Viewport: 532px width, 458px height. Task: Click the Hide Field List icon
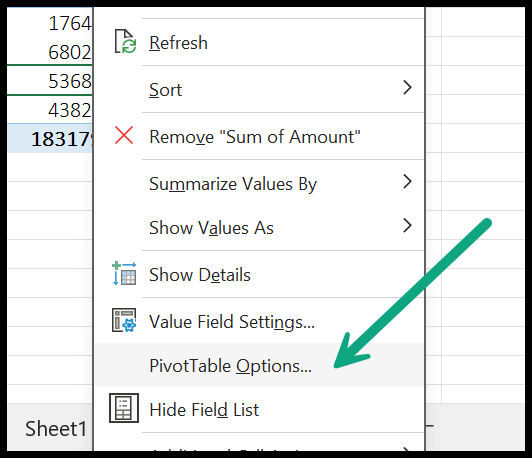point(124,408)
